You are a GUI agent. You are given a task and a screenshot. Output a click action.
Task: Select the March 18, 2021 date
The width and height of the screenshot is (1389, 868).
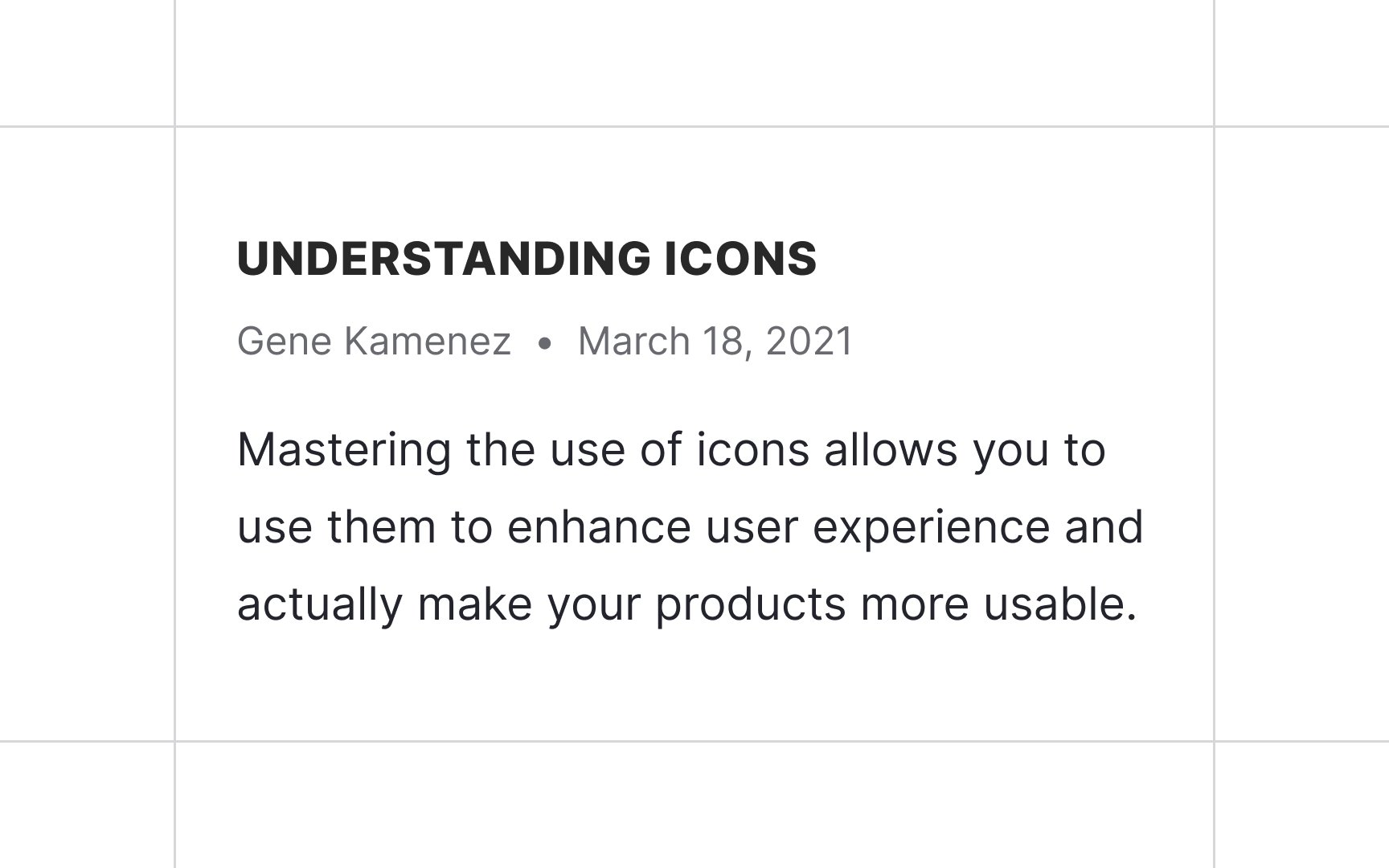715,341
